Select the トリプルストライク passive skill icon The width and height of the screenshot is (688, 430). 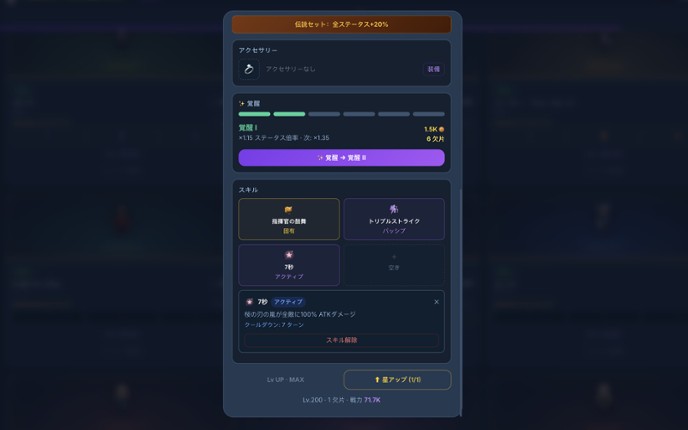394,209
